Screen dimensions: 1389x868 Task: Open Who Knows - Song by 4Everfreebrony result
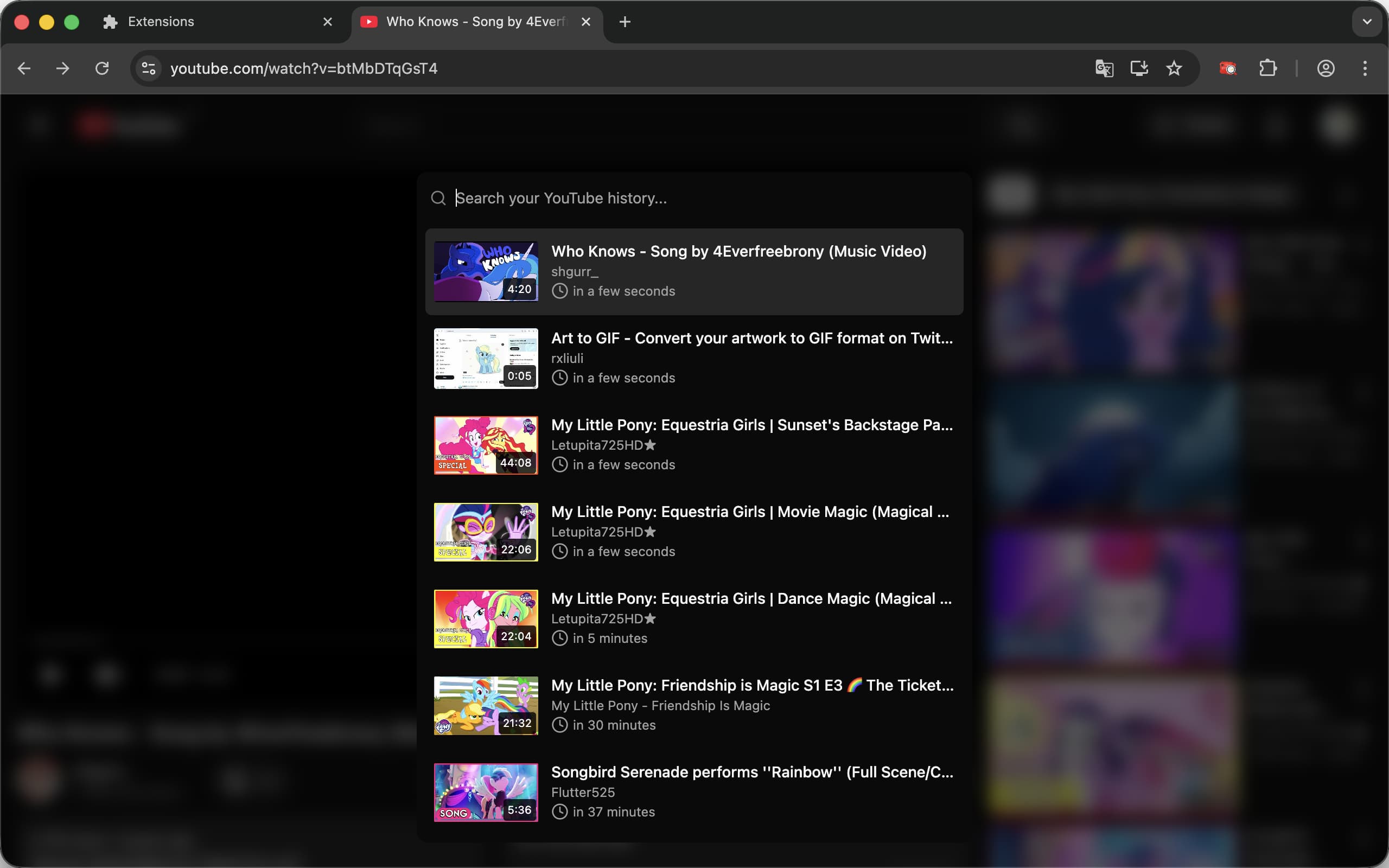[x=694, y=272]
